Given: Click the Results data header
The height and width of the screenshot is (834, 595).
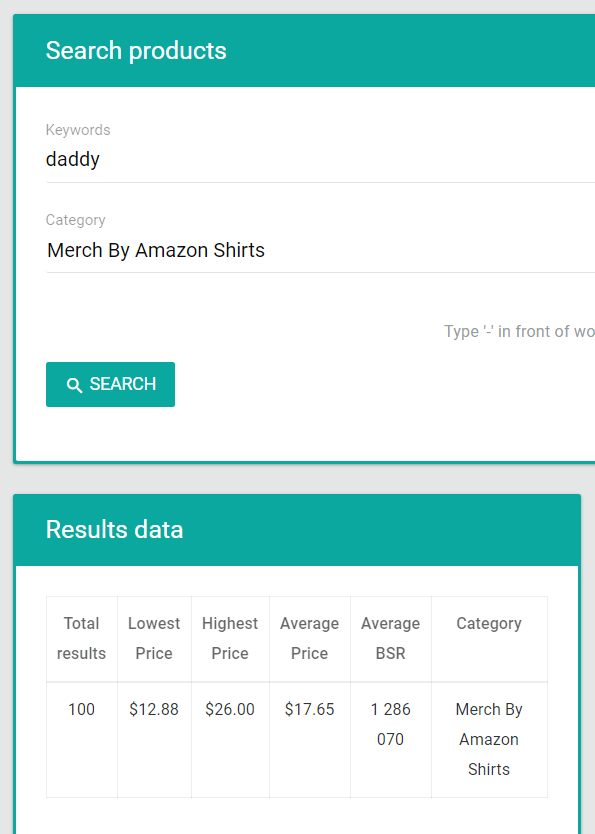Looking at the screenshot, I should coord(114,530).
